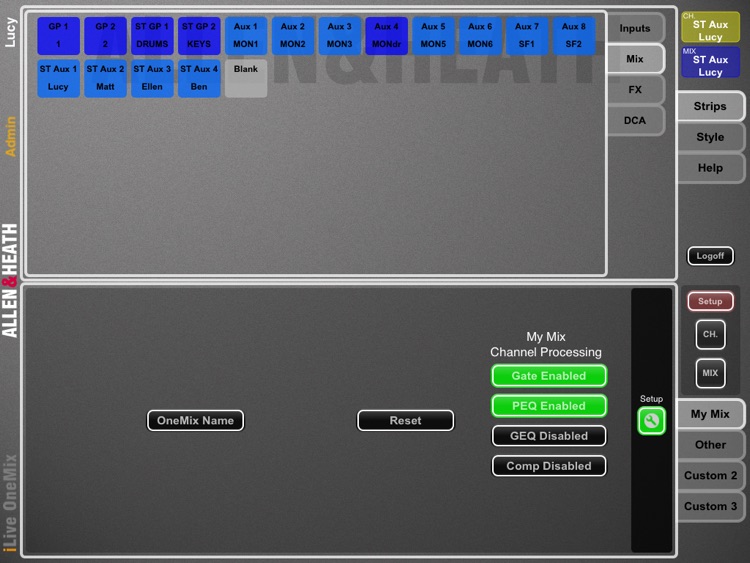750x563 pixels.
Task: Select the GP 2 mix tile
Action: pos(105,35)
